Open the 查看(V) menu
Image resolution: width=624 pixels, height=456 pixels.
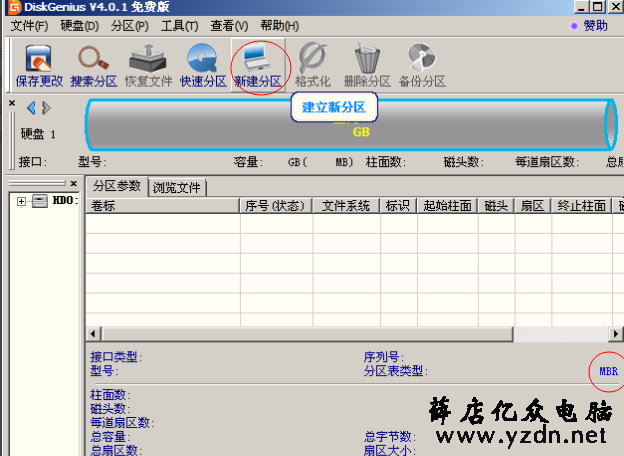(229, 26)
